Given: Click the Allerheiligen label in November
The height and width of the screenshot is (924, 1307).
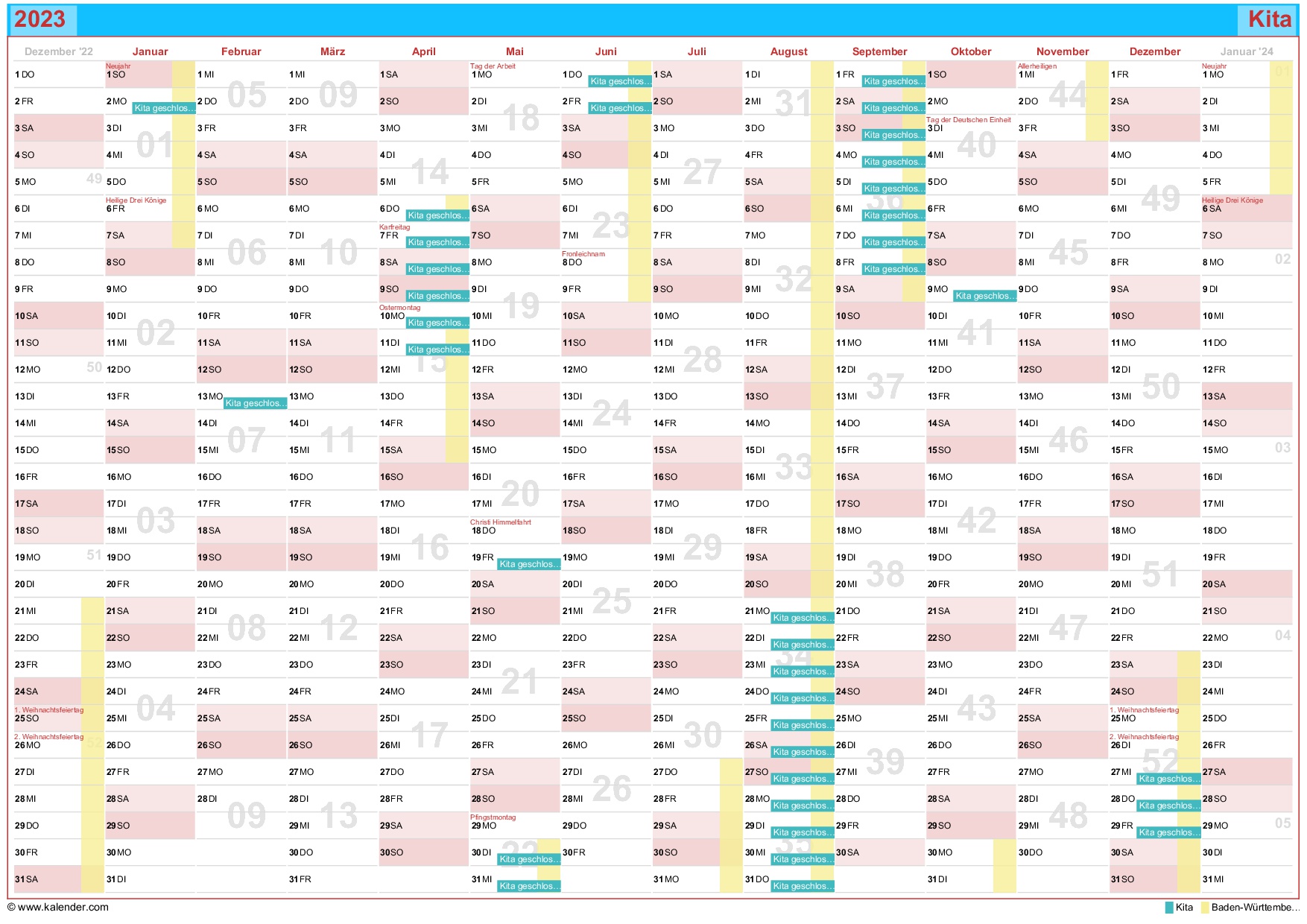Looking at the screenshot, I should coord(1037,66).
